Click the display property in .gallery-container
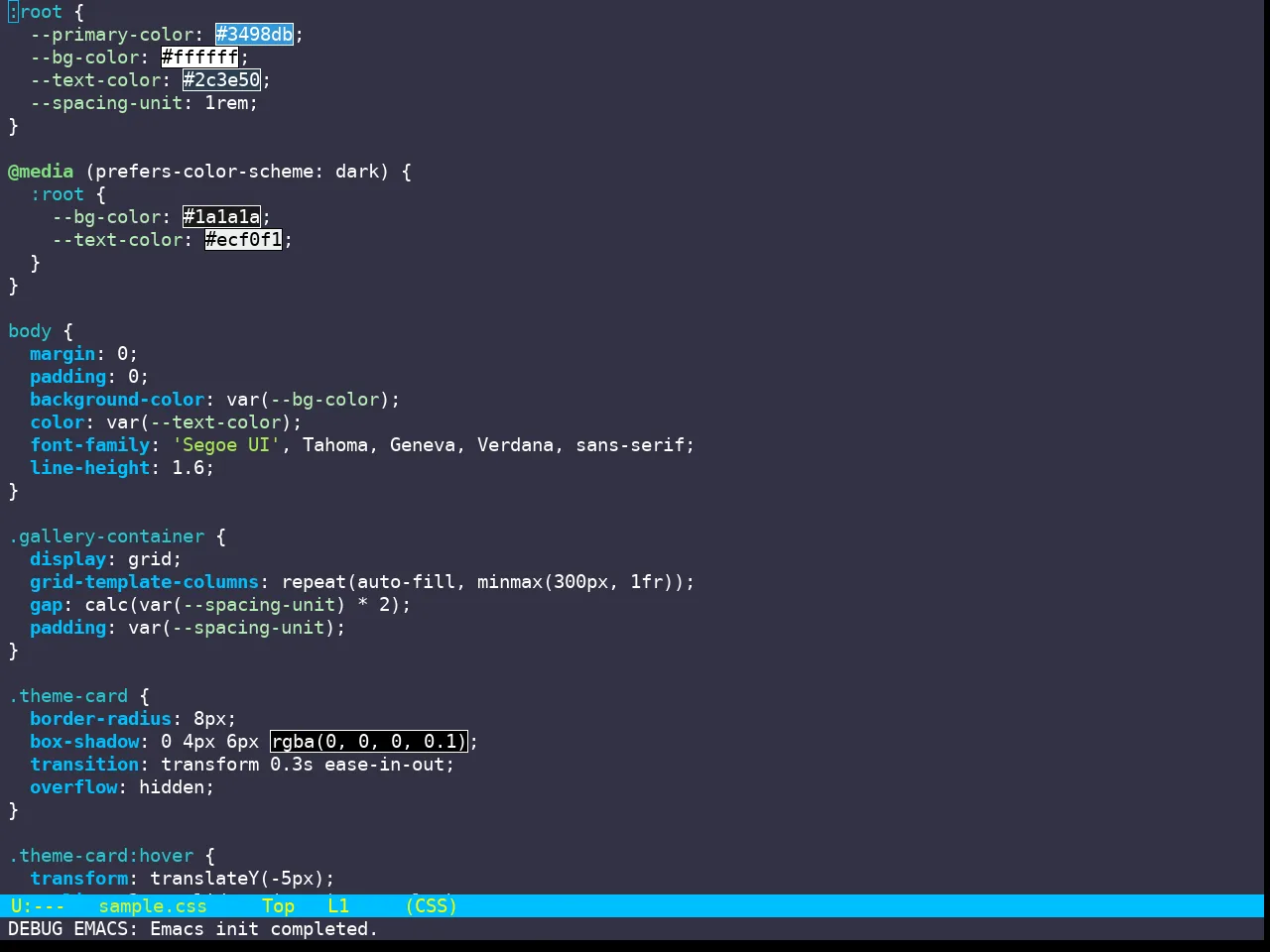Image resolution: width=1270 pixels, height=952 pixels. (x=68, y=559)
